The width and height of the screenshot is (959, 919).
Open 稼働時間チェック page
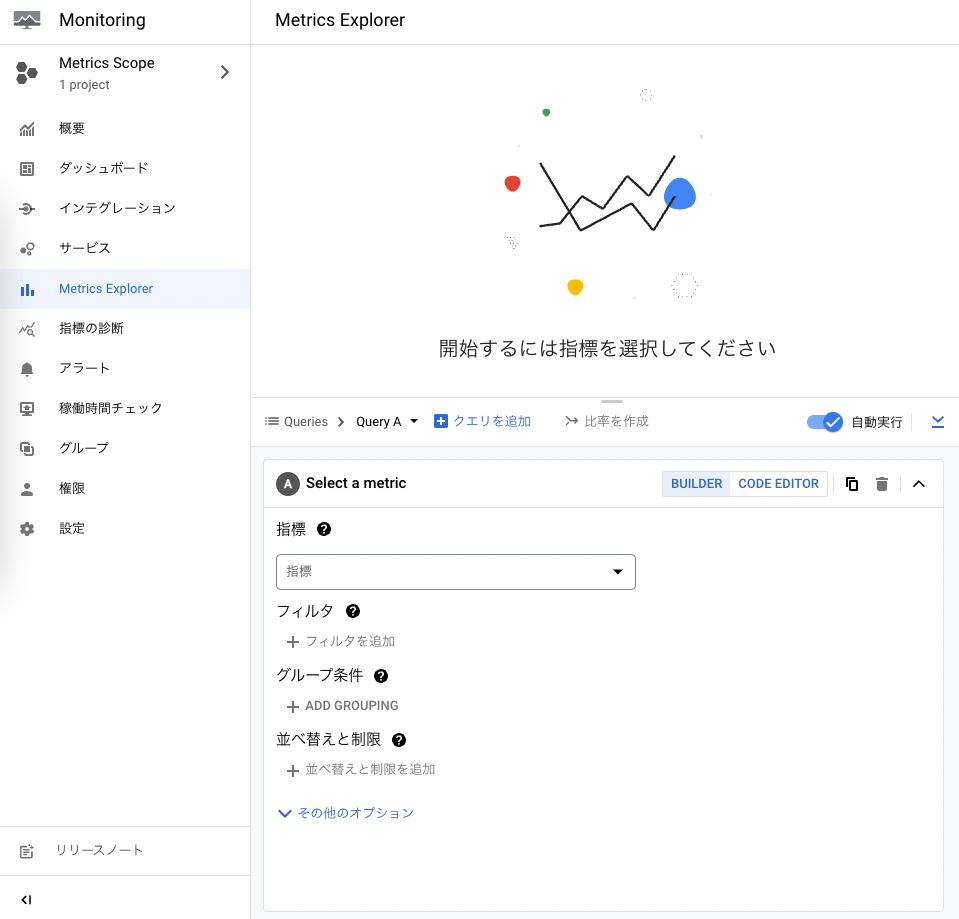click(125, 408)
